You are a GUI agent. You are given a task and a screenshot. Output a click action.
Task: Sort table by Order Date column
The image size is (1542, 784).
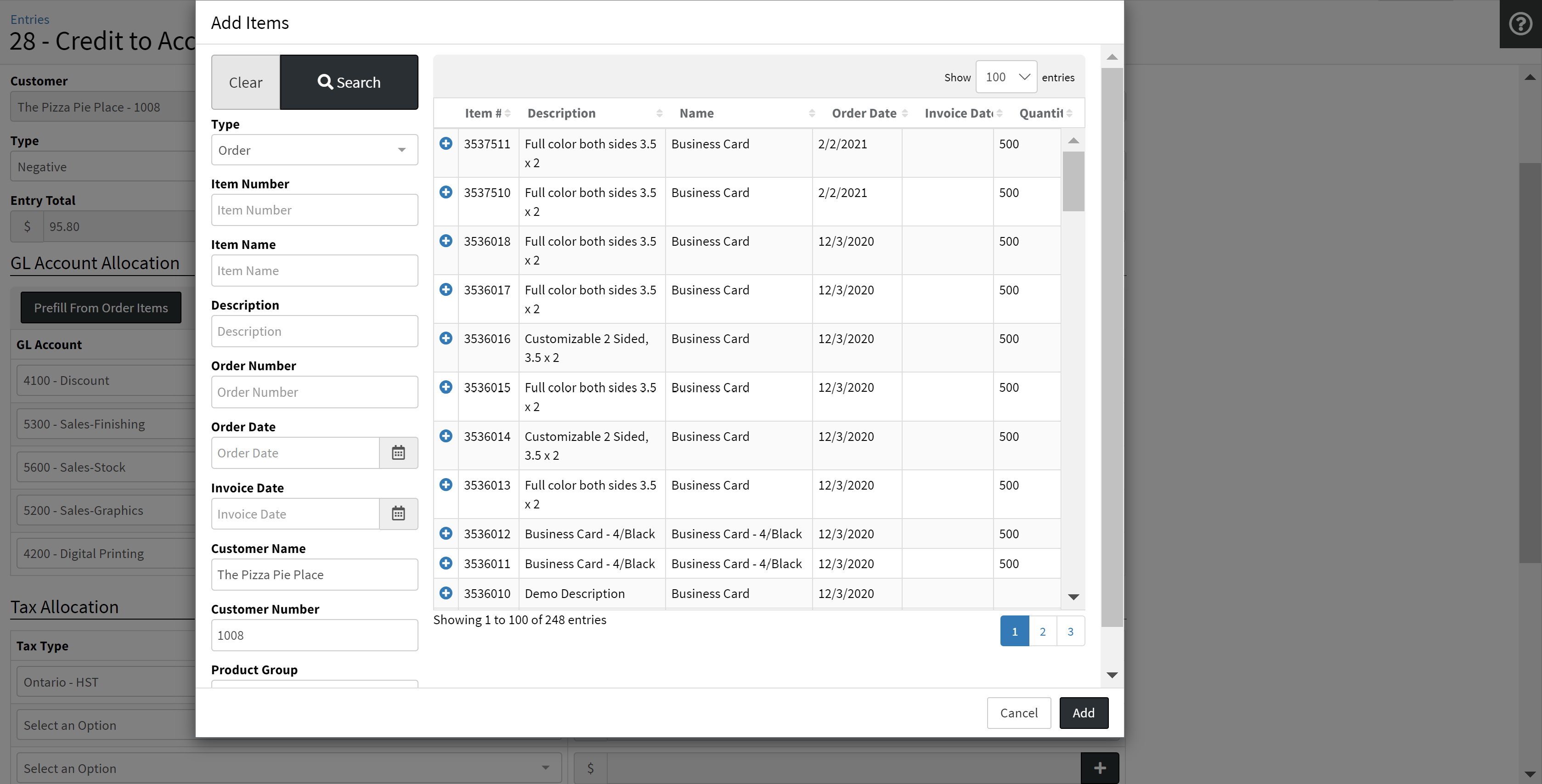864,113
